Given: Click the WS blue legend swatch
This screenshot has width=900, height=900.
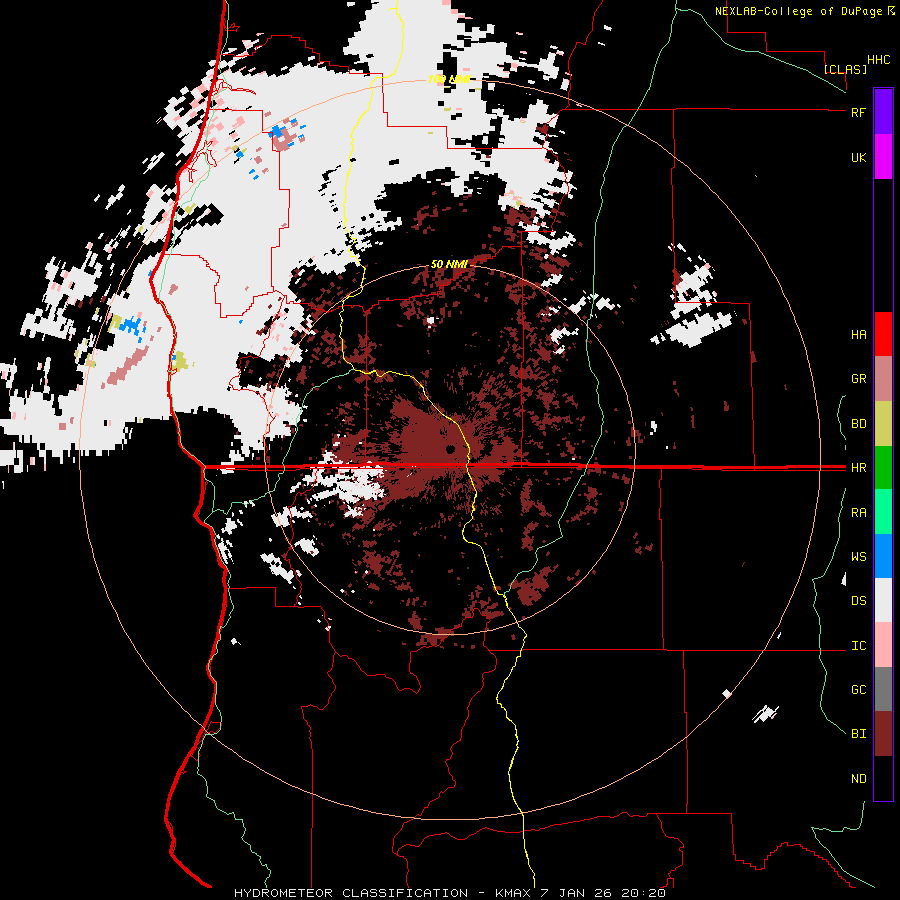Looking at the screenshot, I should click(883, 556).
